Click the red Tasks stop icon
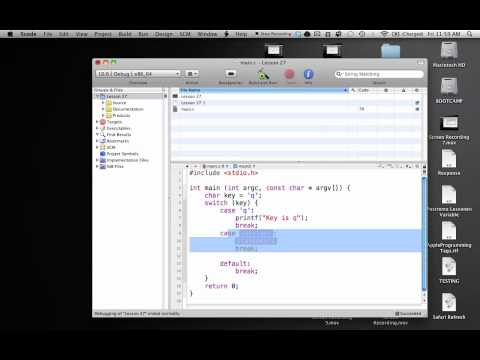The image size is (480, 360). point(289,74)
